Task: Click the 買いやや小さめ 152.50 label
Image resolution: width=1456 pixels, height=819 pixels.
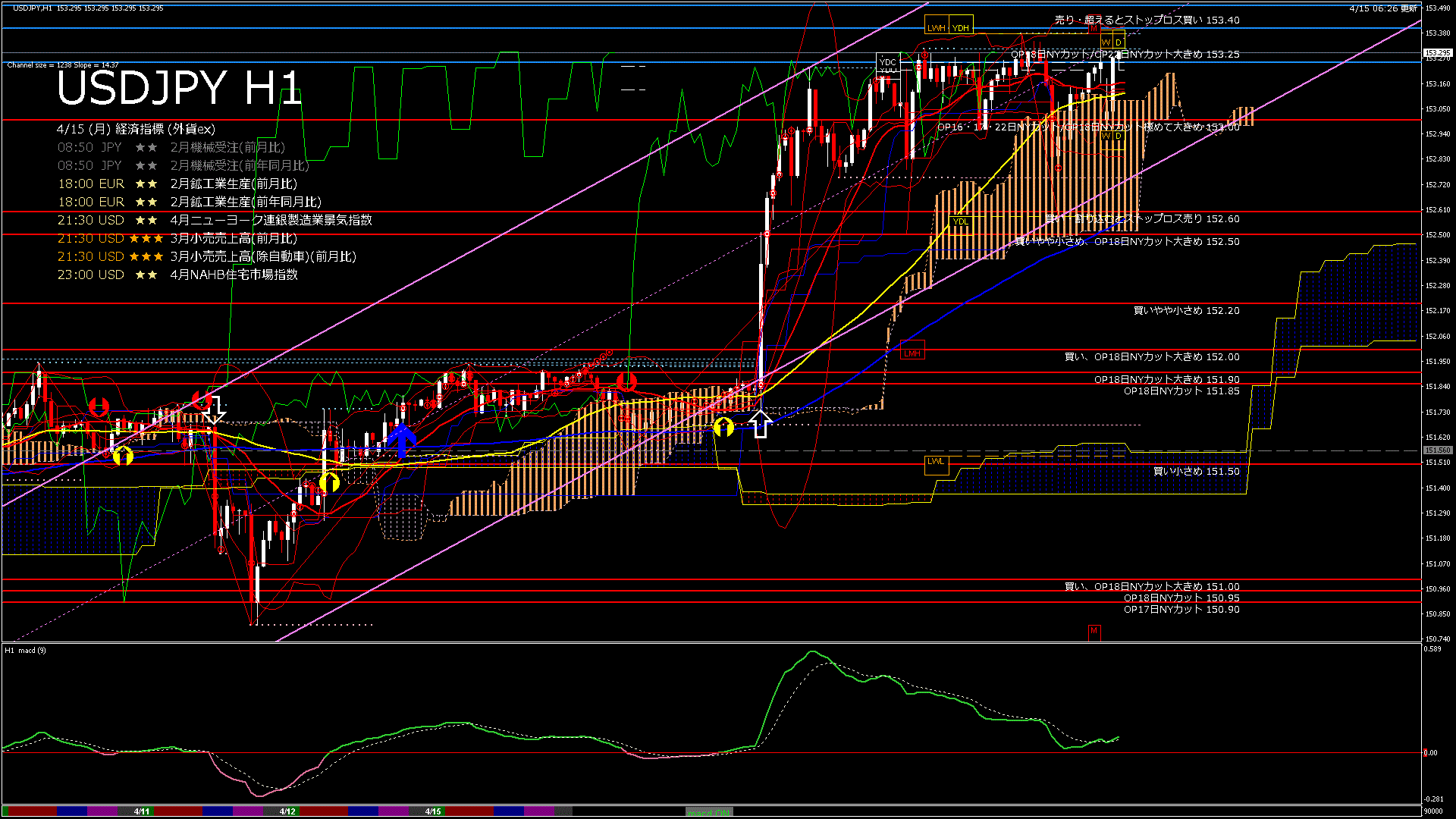Action: click(1127, 241)
